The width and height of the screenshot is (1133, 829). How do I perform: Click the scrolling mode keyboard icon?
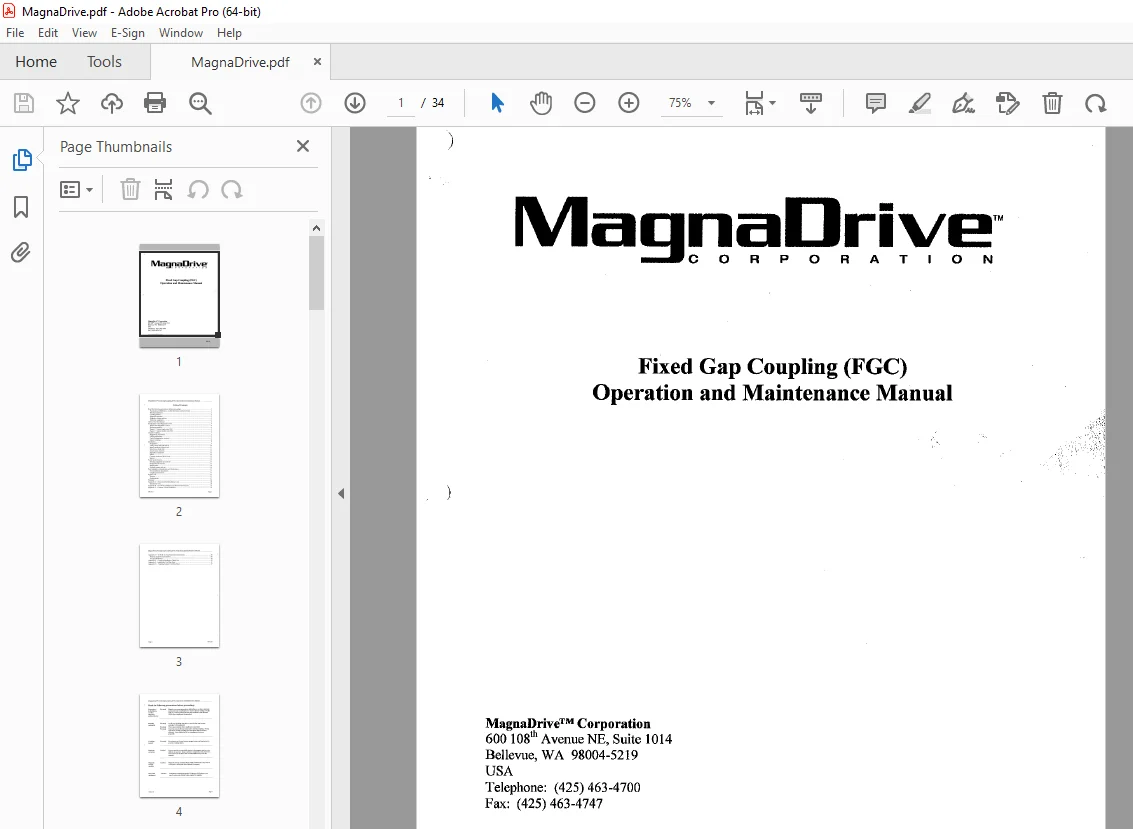click(811, 103)
